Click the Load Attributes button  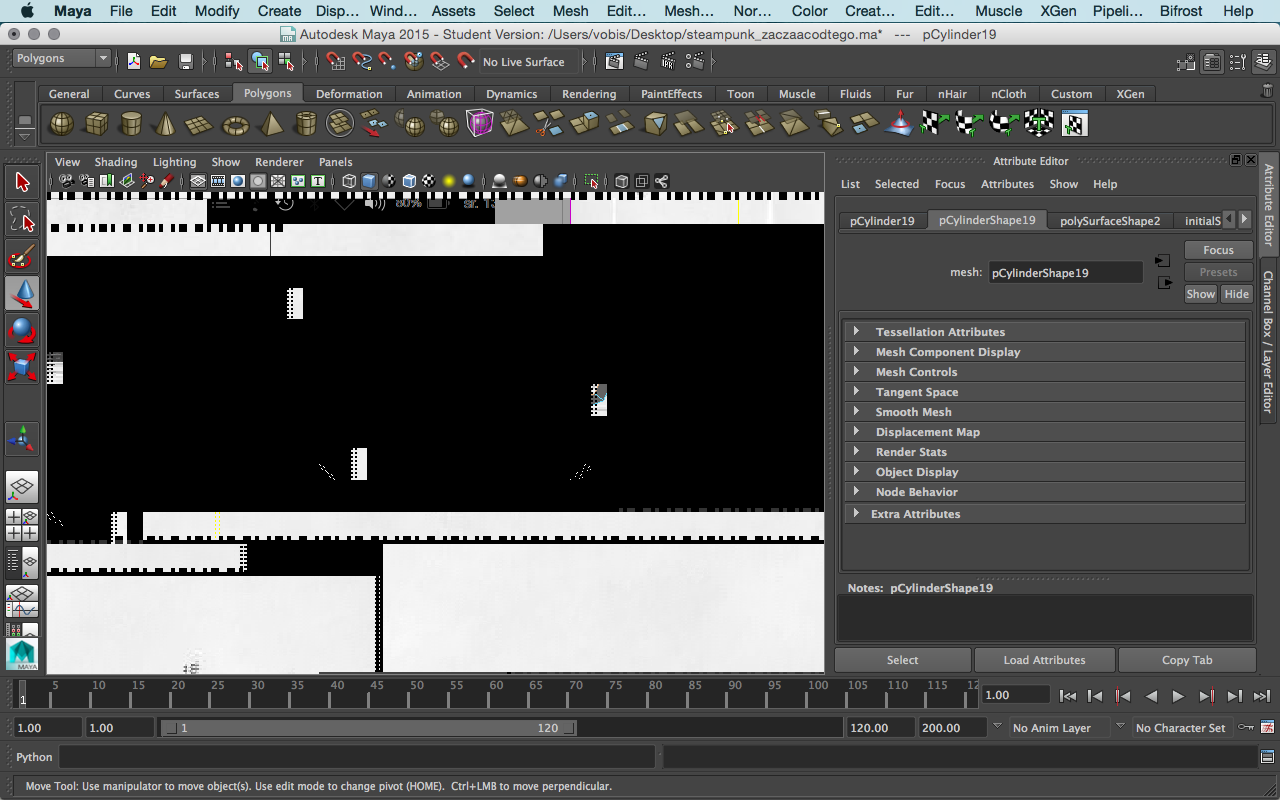click(x=1044, y=660)
